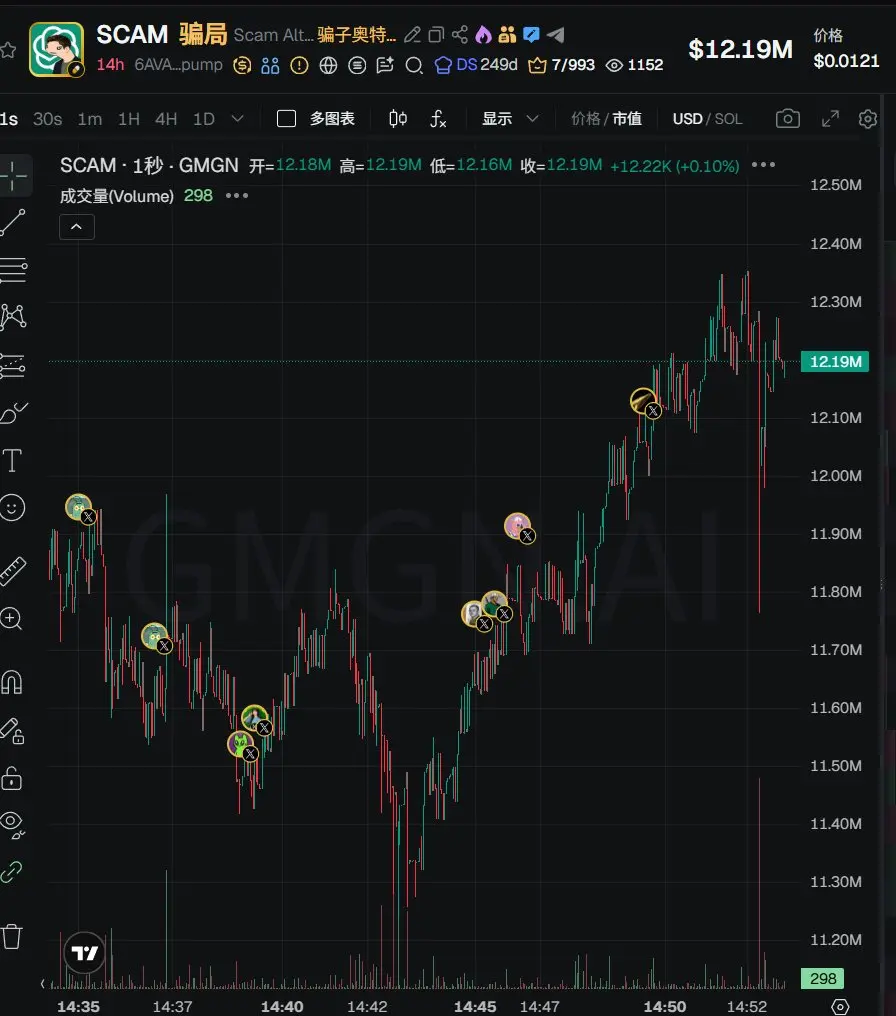Select the crosshair cursor tool

coord(13,176)
